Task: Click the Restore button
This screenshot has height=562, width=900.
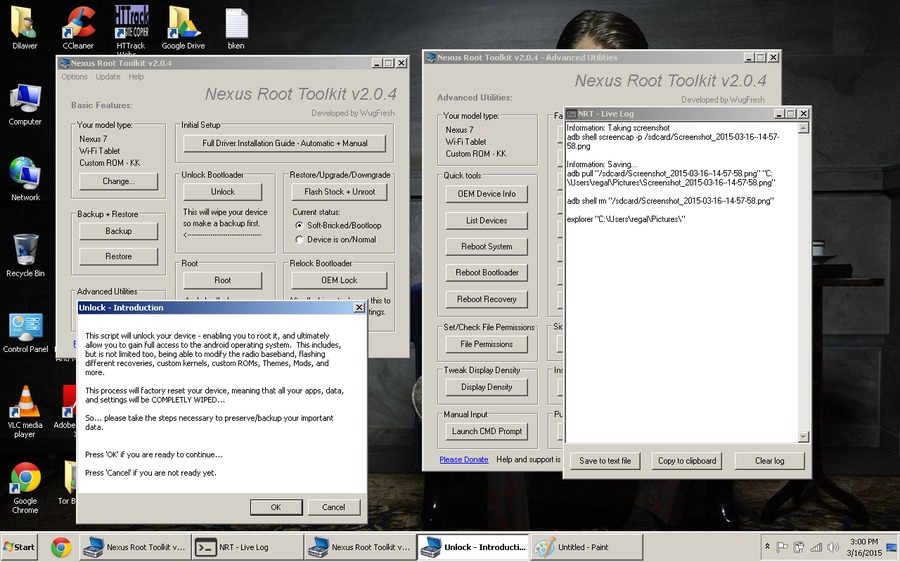Action: pyautogui.click(x=118, y=256)
